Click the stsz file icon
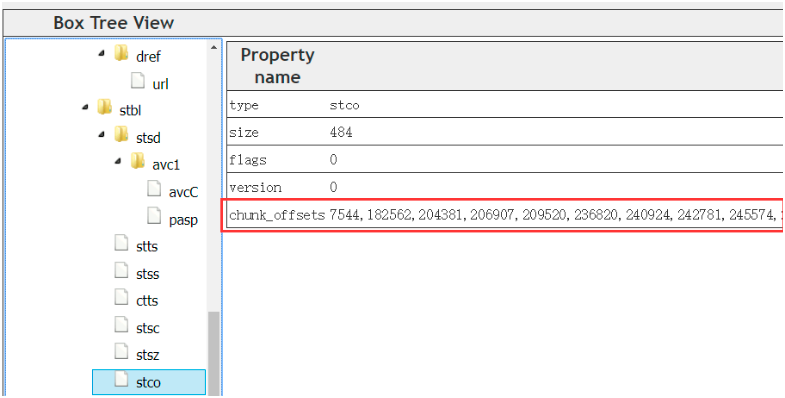Viewport: 785px width, 398px height. pyautogui.click(x=121, y=352)
